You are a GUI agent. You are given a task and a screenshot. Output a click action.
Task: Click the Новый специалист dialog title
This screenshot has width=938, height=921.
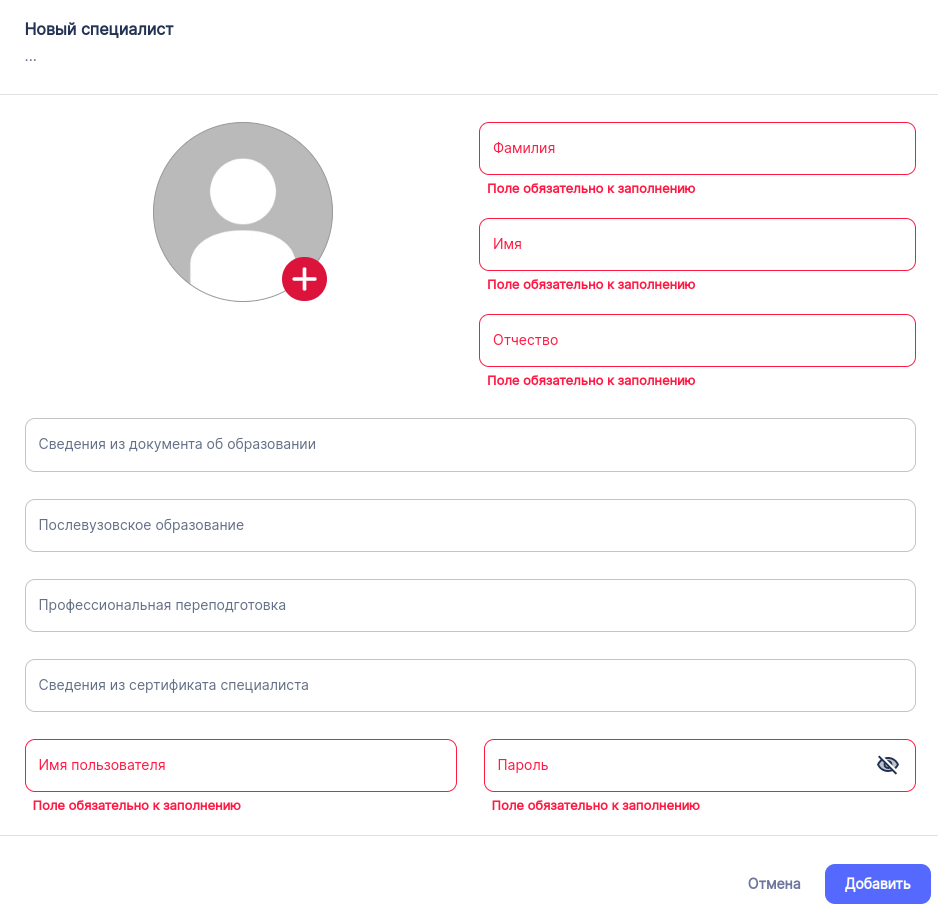point(99,29)
